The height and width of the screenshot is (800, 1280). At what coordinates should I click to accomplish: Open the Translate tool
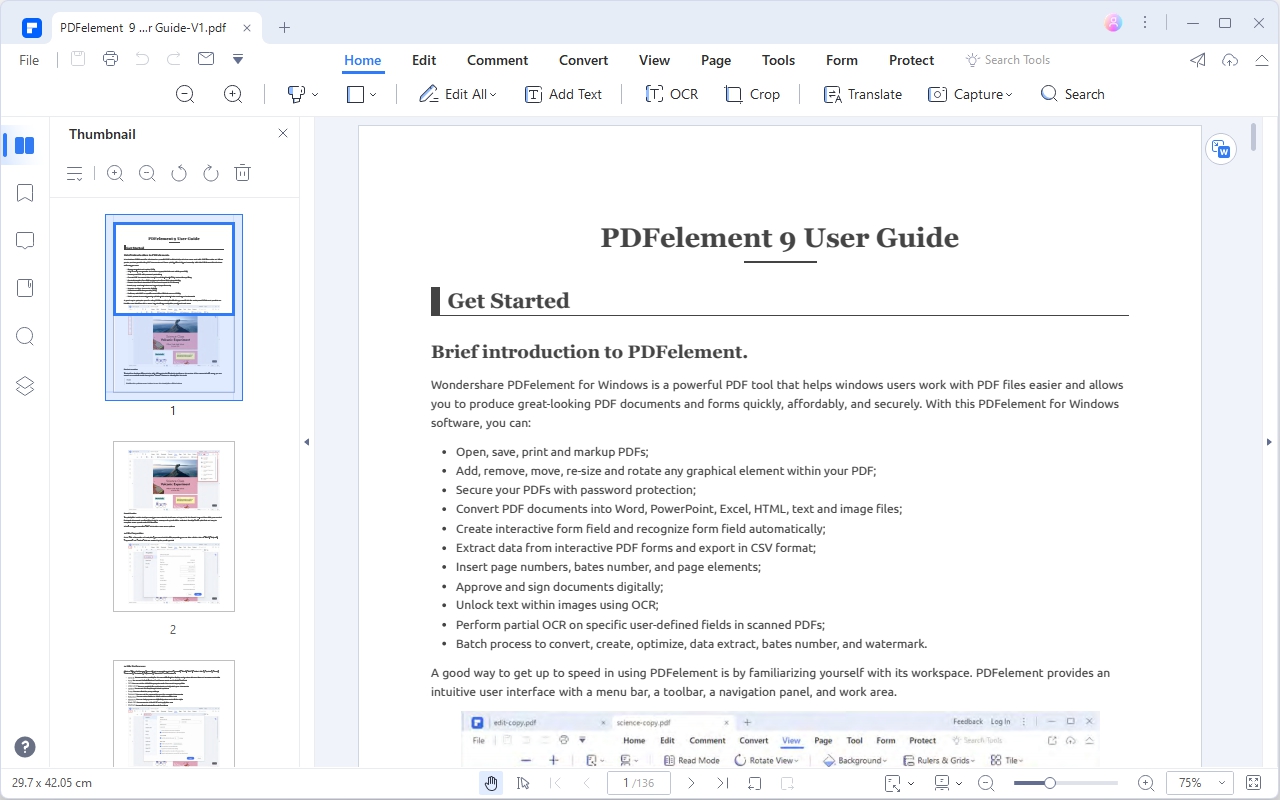(862, 94)
